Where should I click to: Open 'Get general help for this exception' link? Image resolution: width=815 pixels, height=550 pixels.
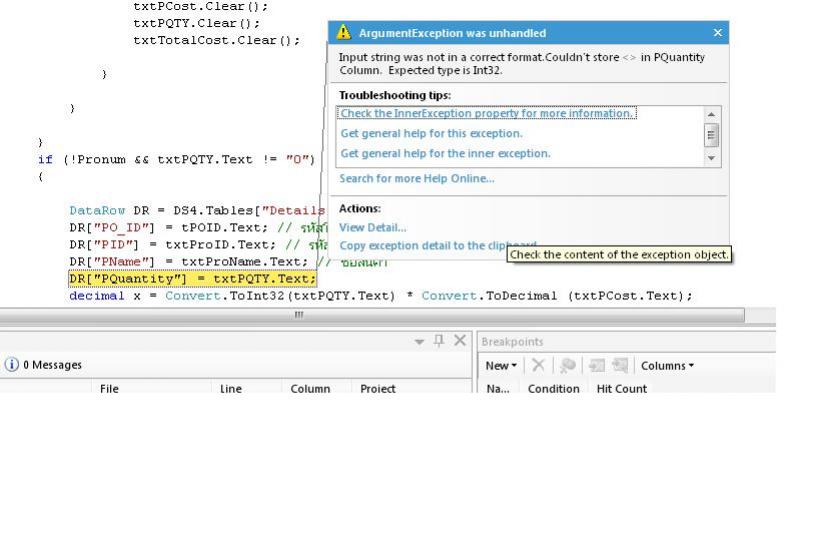pyautogui.click(x=431, y=134)
